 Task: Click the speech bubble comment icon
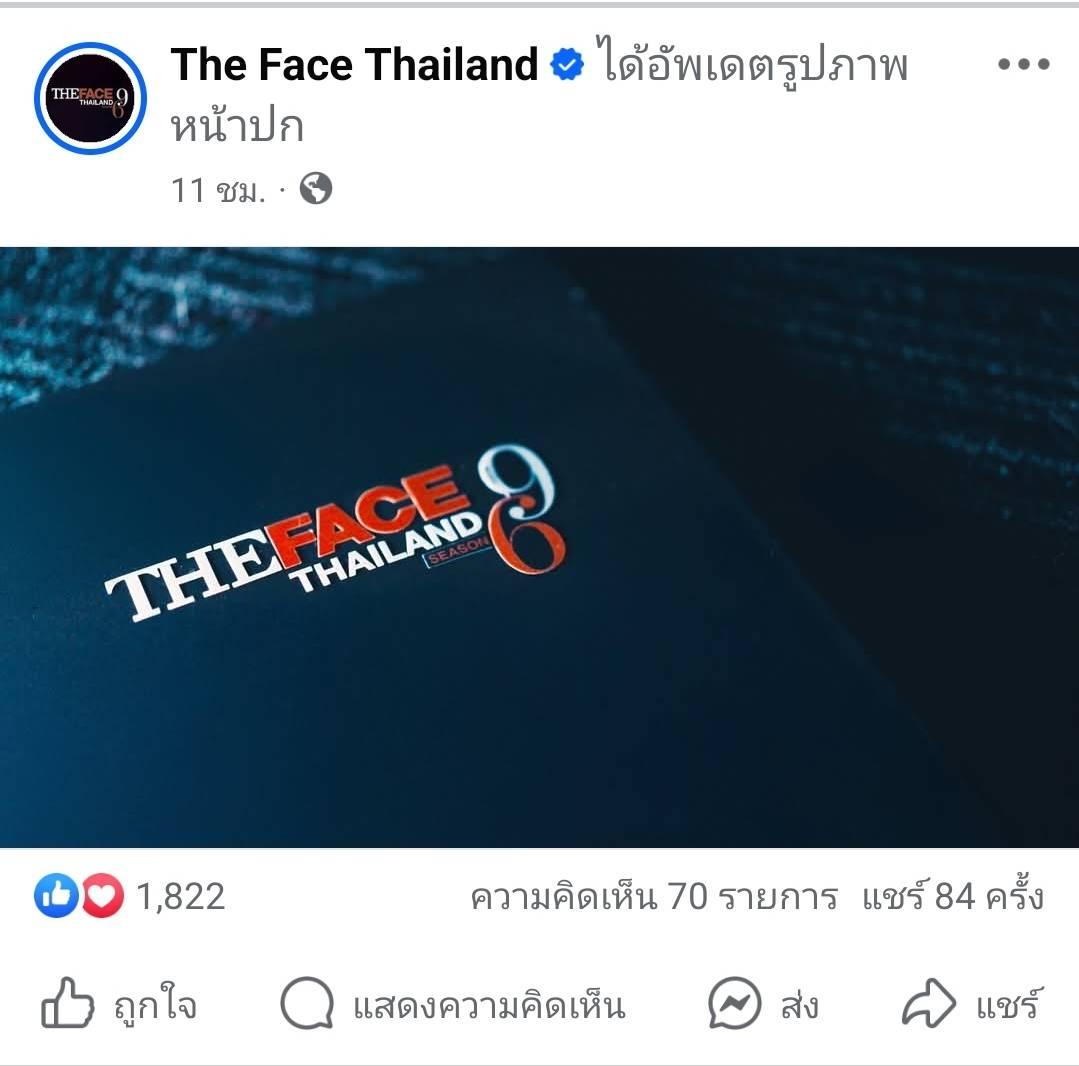pyautogui.click(x=307, y=1003)
